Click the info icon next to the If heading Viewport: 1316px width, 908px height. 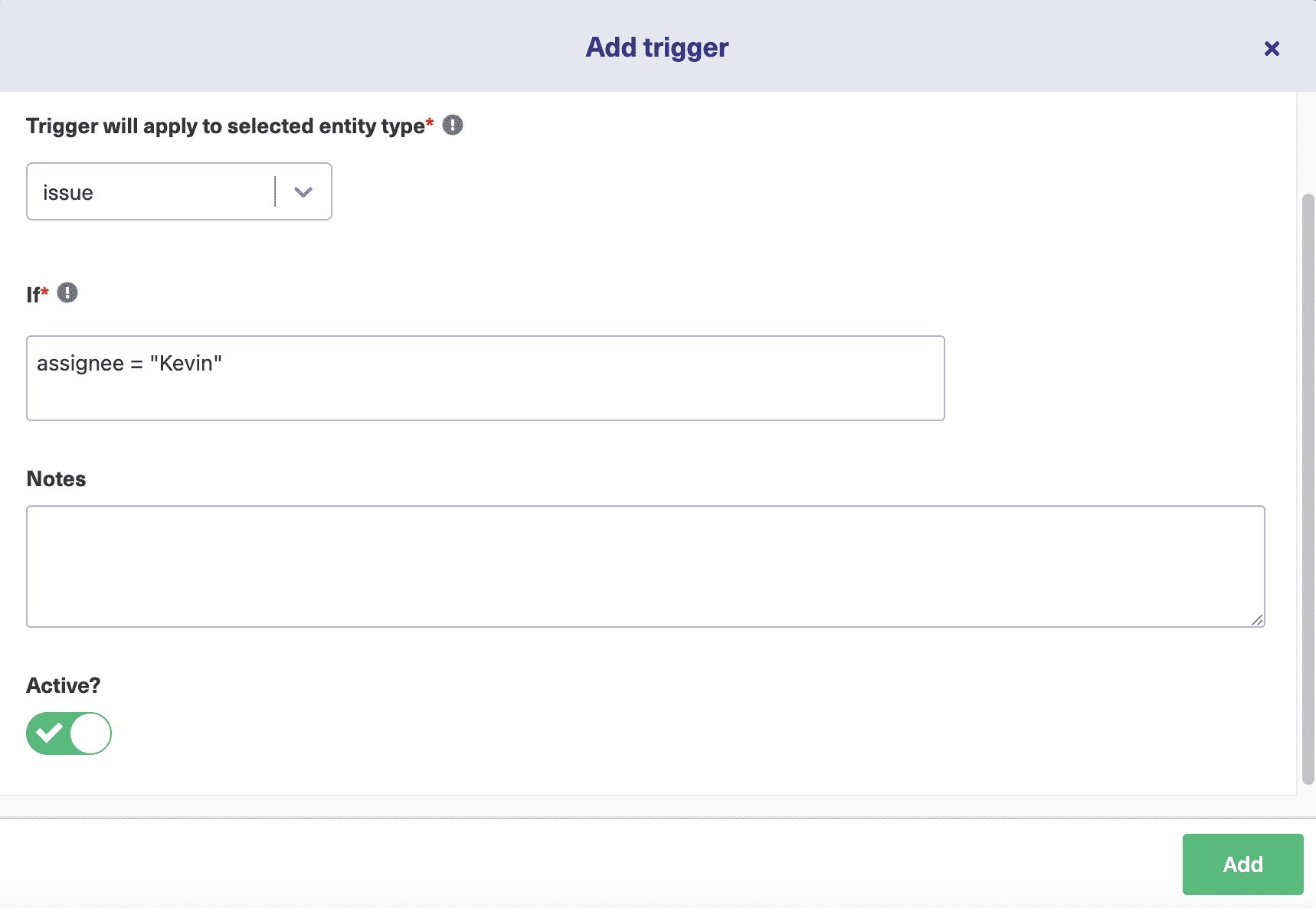click(68, 292)
